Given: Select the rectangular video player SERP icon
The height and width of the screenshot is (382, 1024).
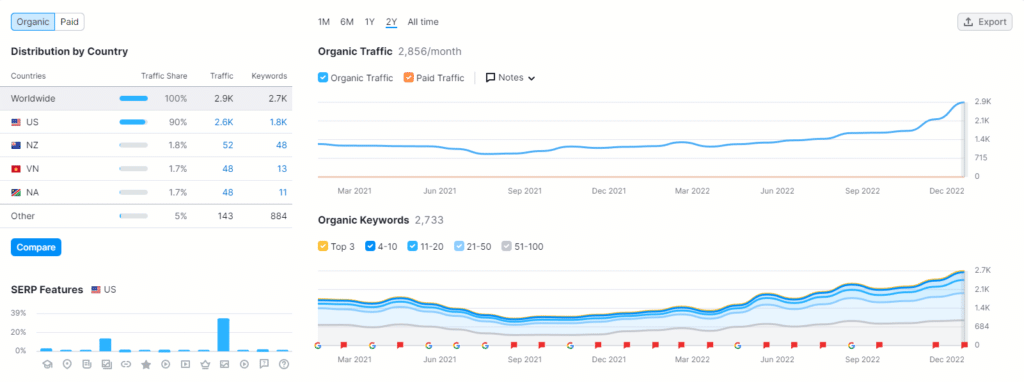Looking at the screenshot, I should 185,364.
